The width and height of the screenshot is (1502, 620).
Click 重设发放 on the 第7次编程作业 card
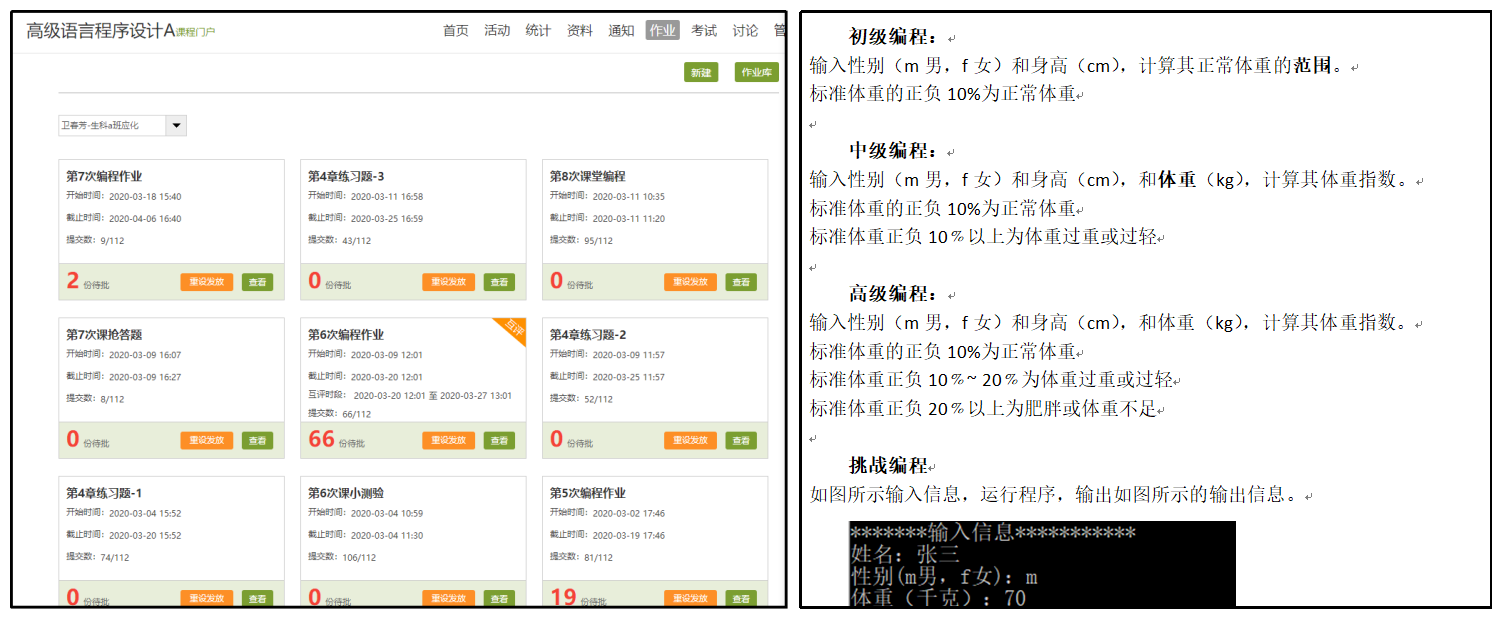[207, 282]
